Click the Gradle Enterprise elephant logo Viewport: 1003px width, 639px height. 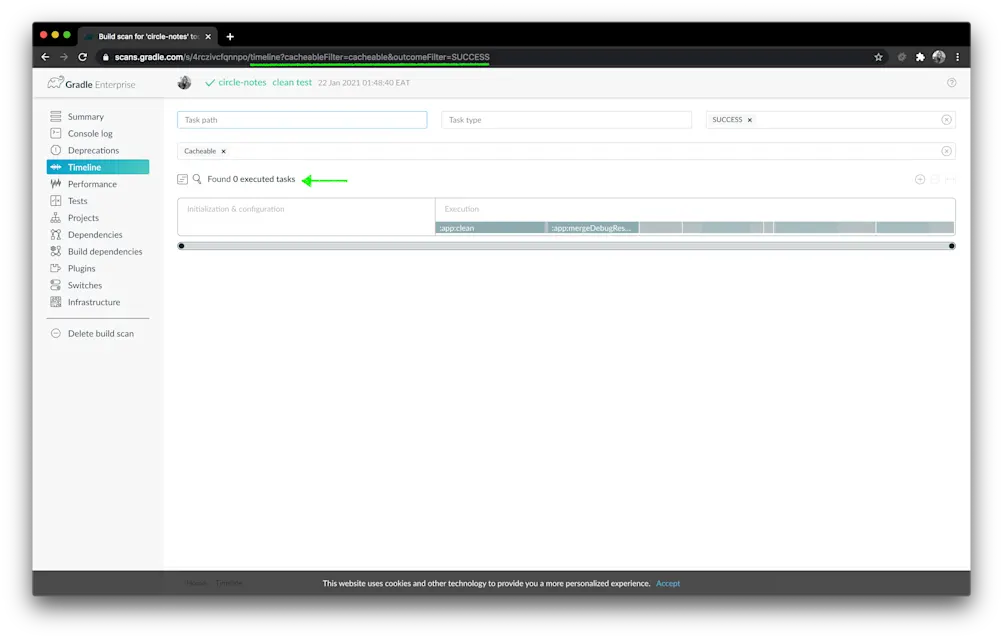pyautogui.click(x=56, y=83)
